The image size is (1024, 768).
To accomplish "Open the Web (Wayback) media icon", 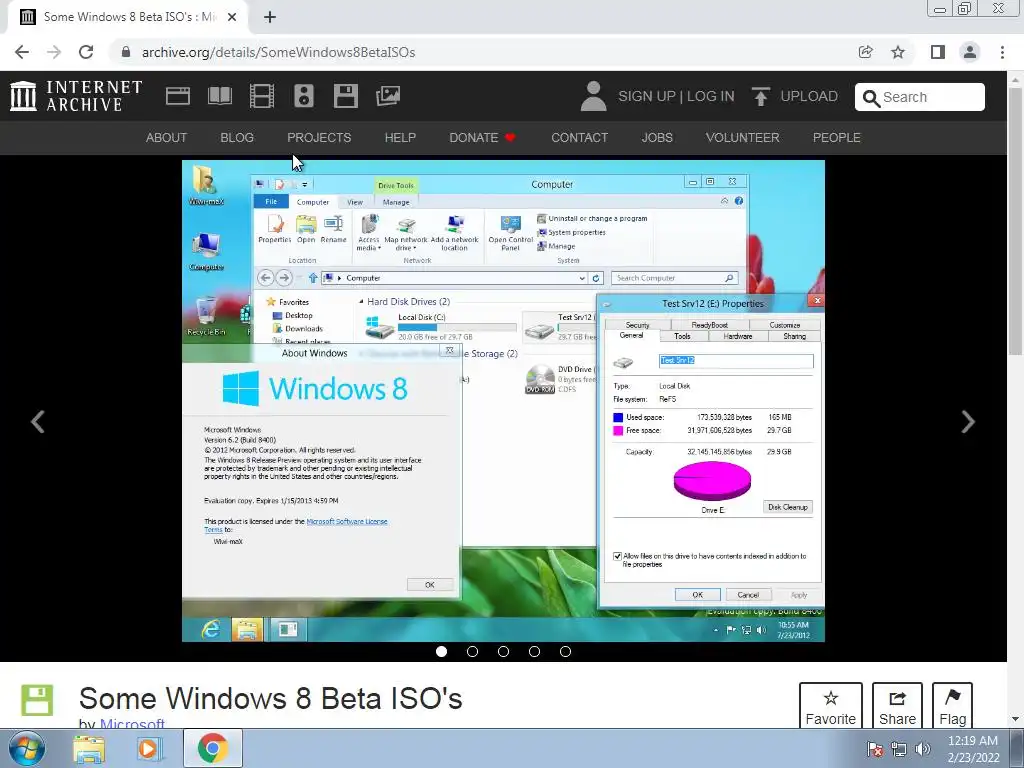I will point(178,96).
